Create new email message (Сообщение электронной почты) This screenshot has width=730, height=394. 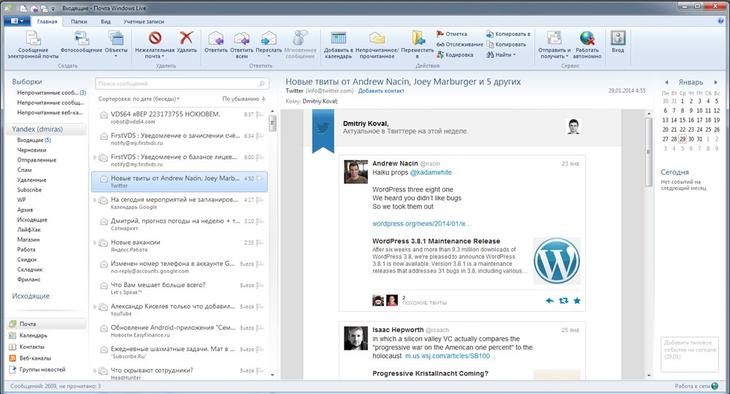(x=33, y=38)
